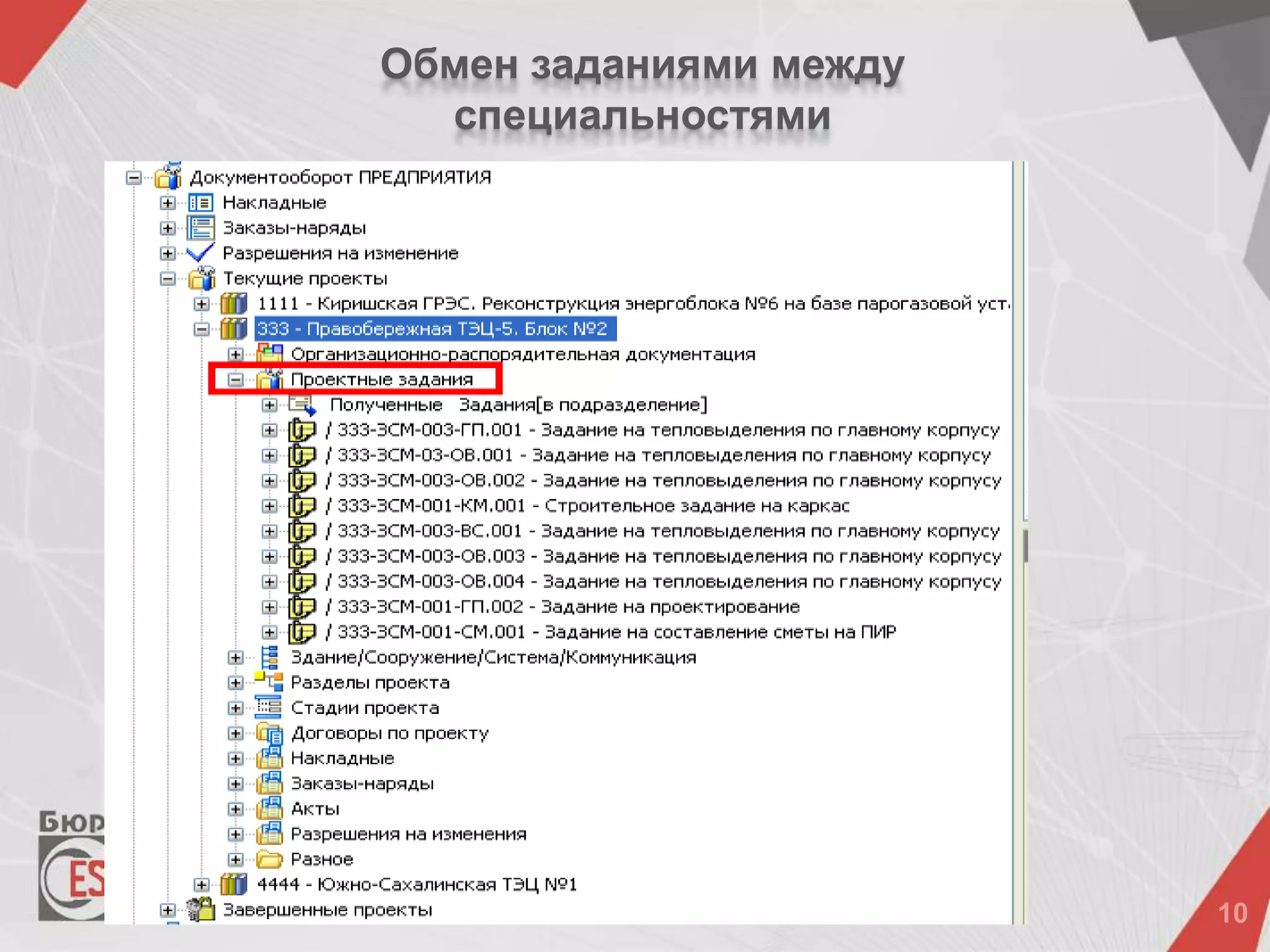Select the Текущие проекты tree item
The image size is (1270, 952).
click(305, 279)
